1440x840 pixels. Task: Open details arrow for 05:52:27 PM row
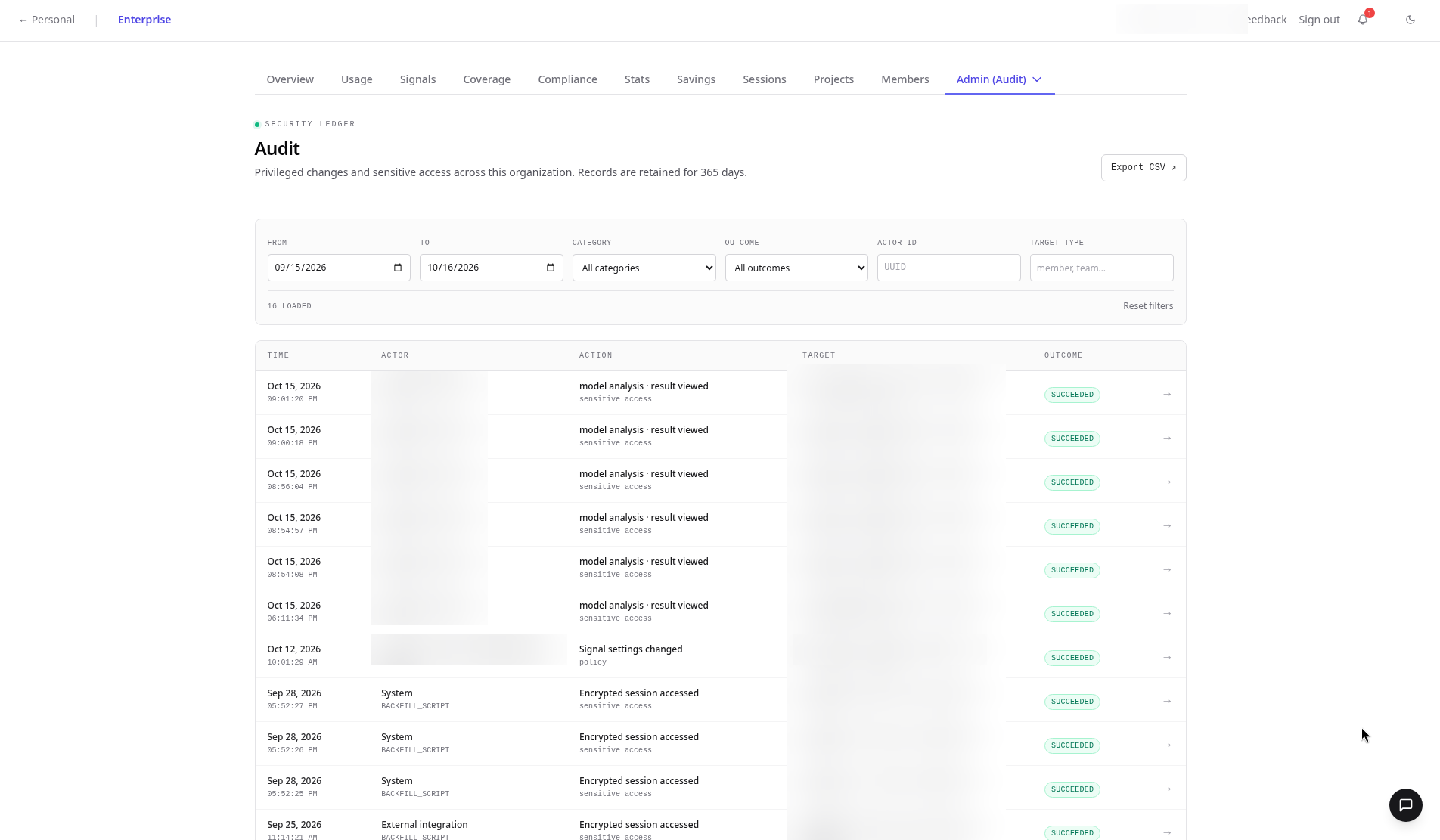(1167, 701)
